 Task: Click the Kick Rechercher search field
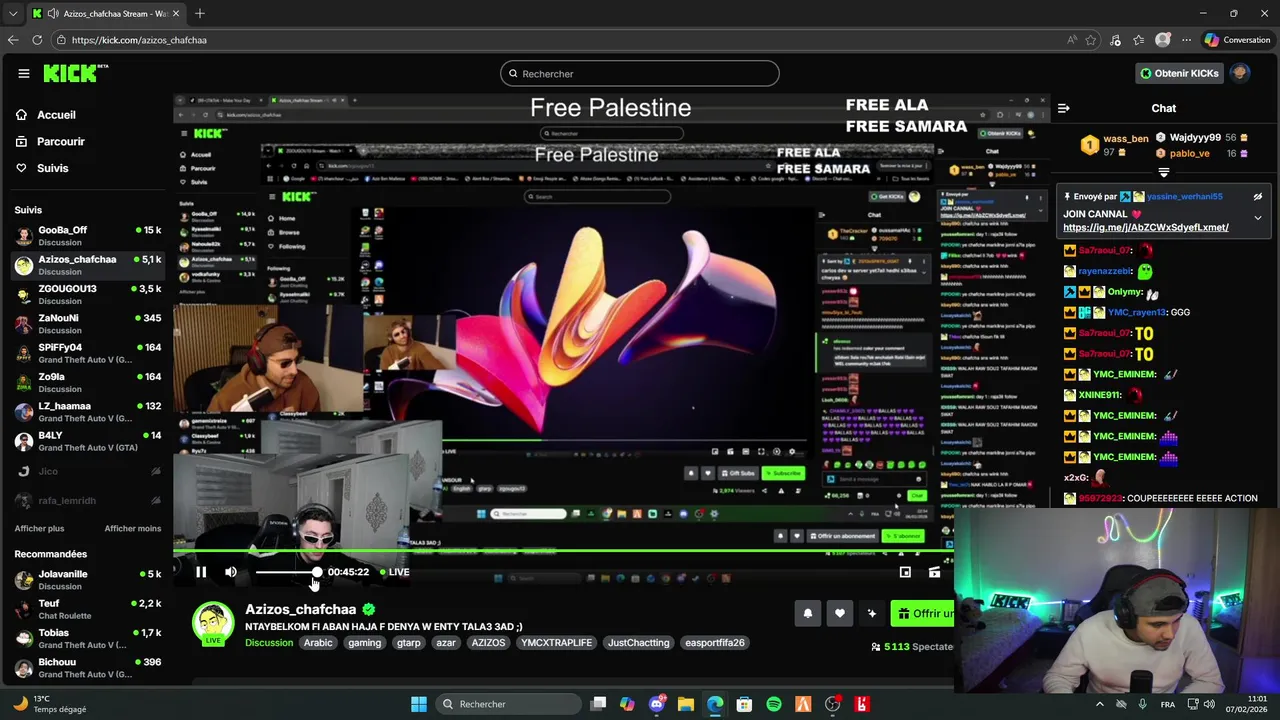coord(640,73)
